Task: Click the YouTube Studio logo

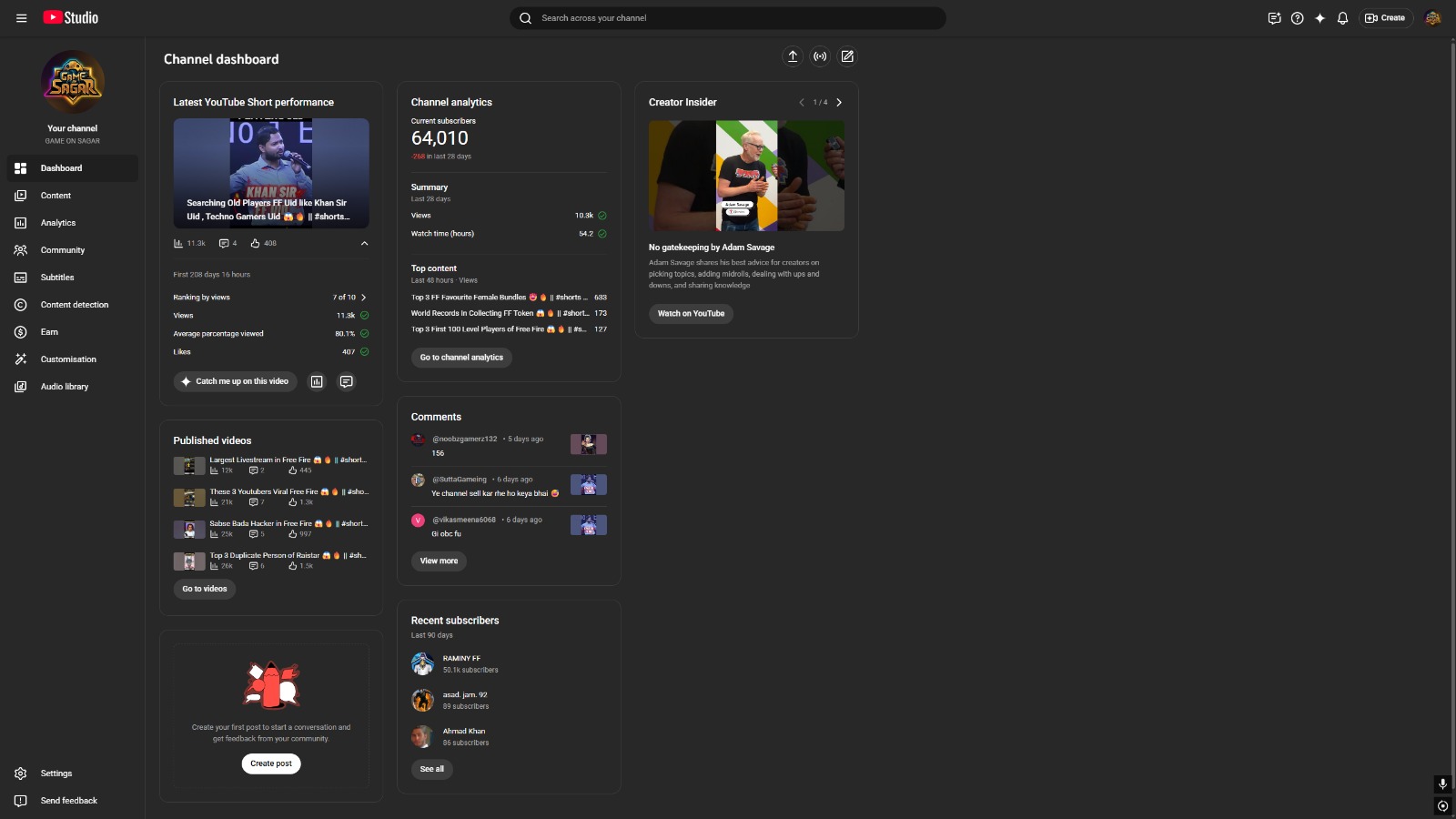Action: (x=71, y=17)
